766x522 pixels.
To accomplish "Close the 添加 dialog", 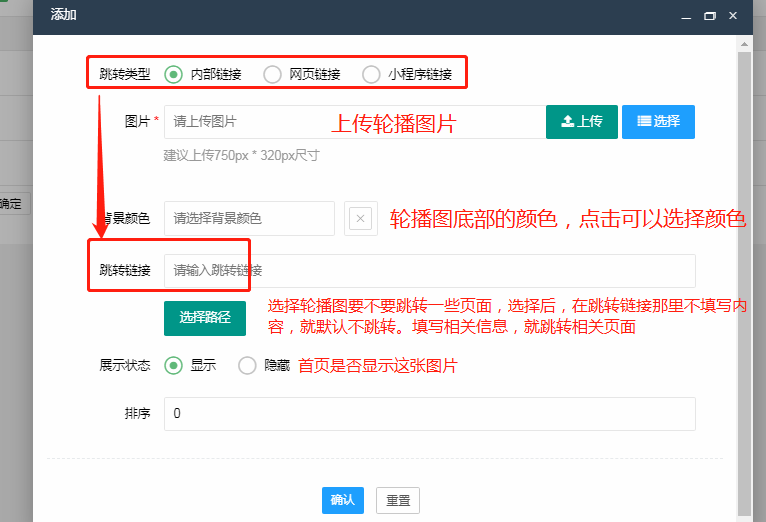I will (733, 16).
